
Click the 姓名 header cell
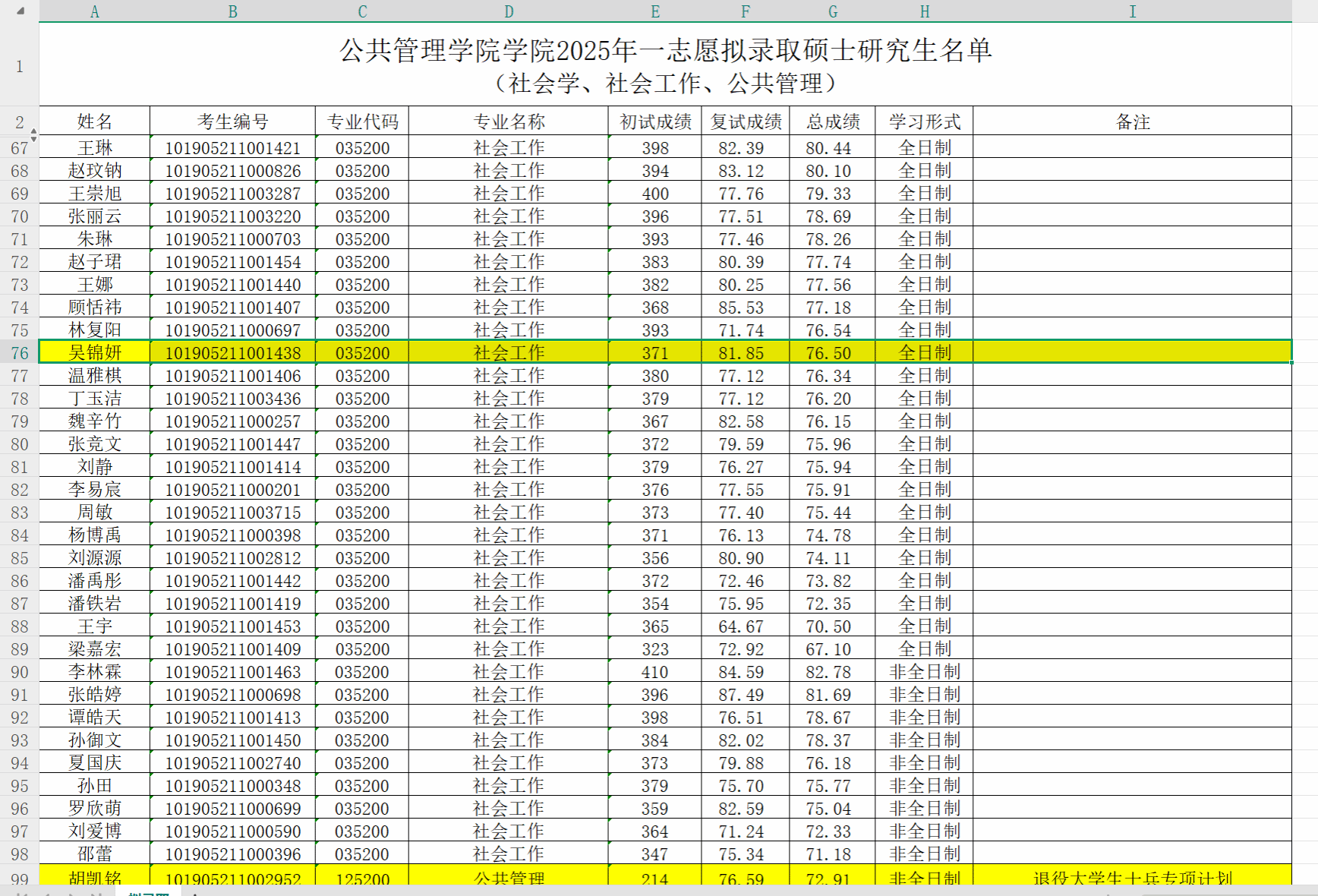(95, 121)
